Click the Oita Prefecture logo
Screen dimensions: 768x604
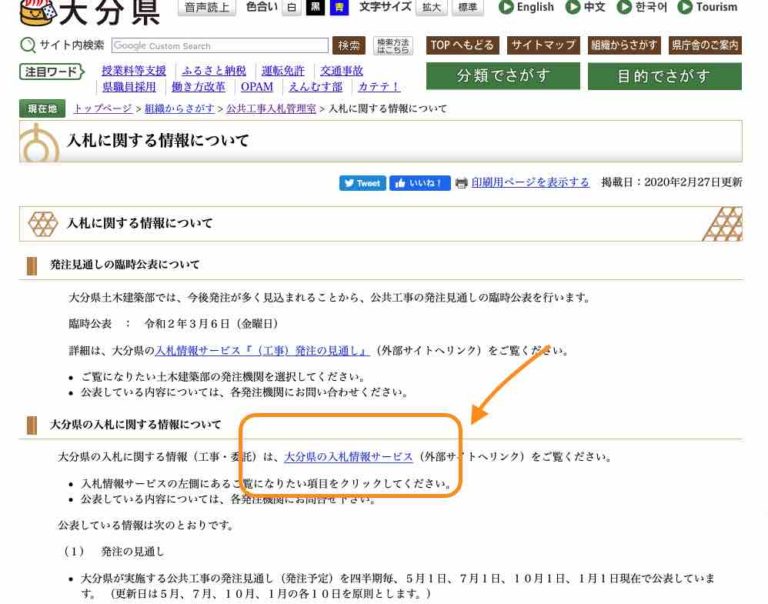[x=85, y=12]
